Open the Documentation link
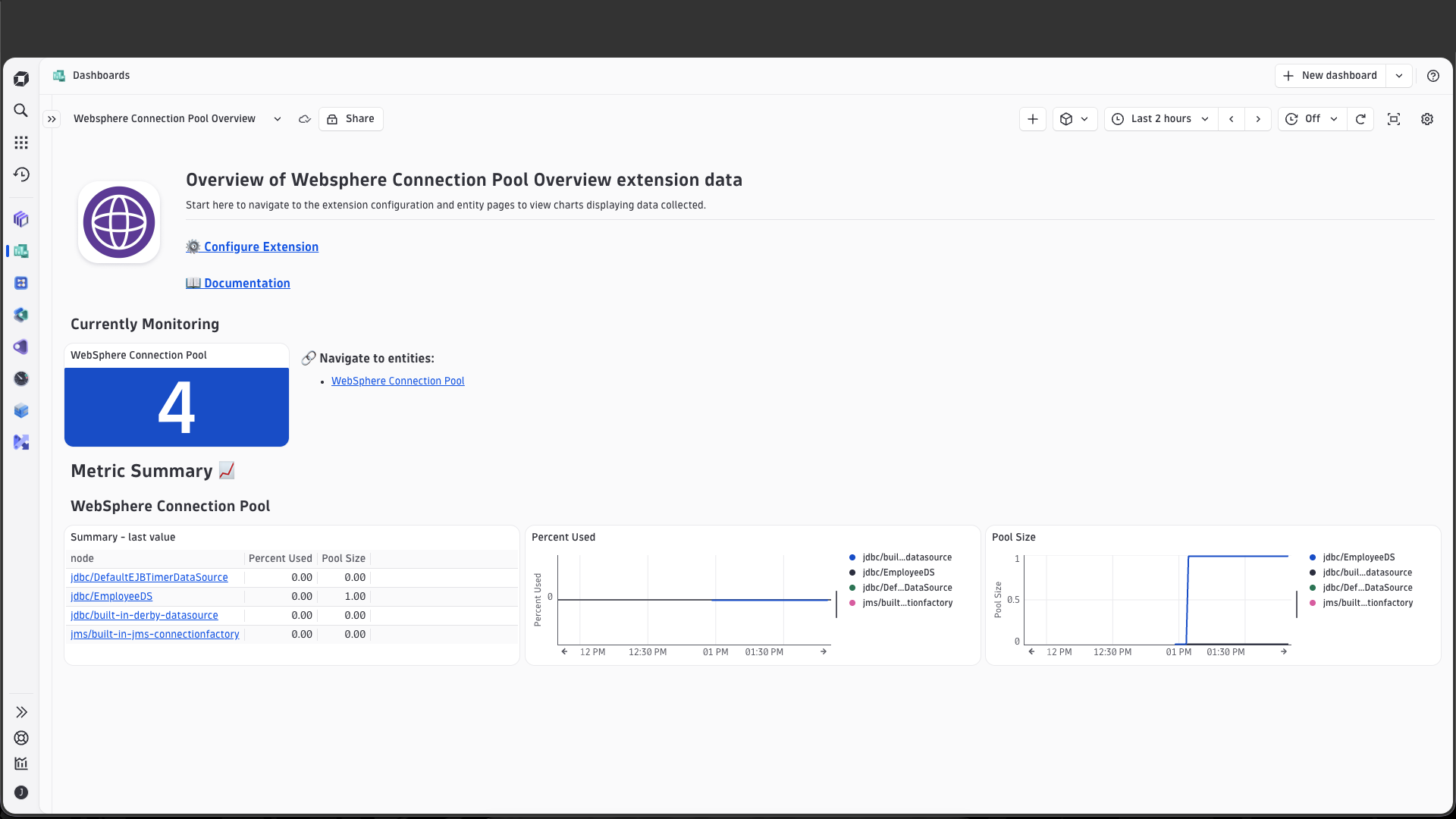This screenshot has height=819, width=1456. click(x=238, y=284)
